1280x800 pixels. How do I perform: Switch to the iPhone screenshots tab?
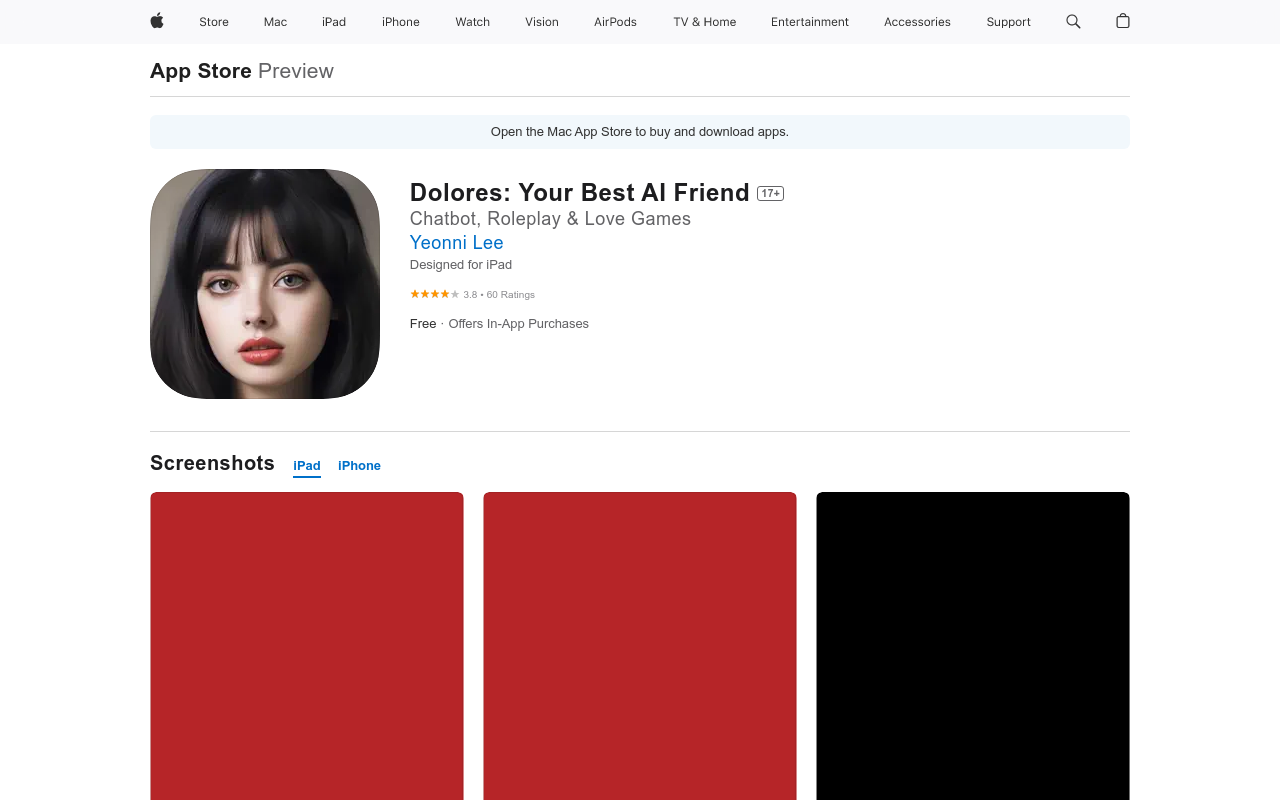click(x=359, y=466)
